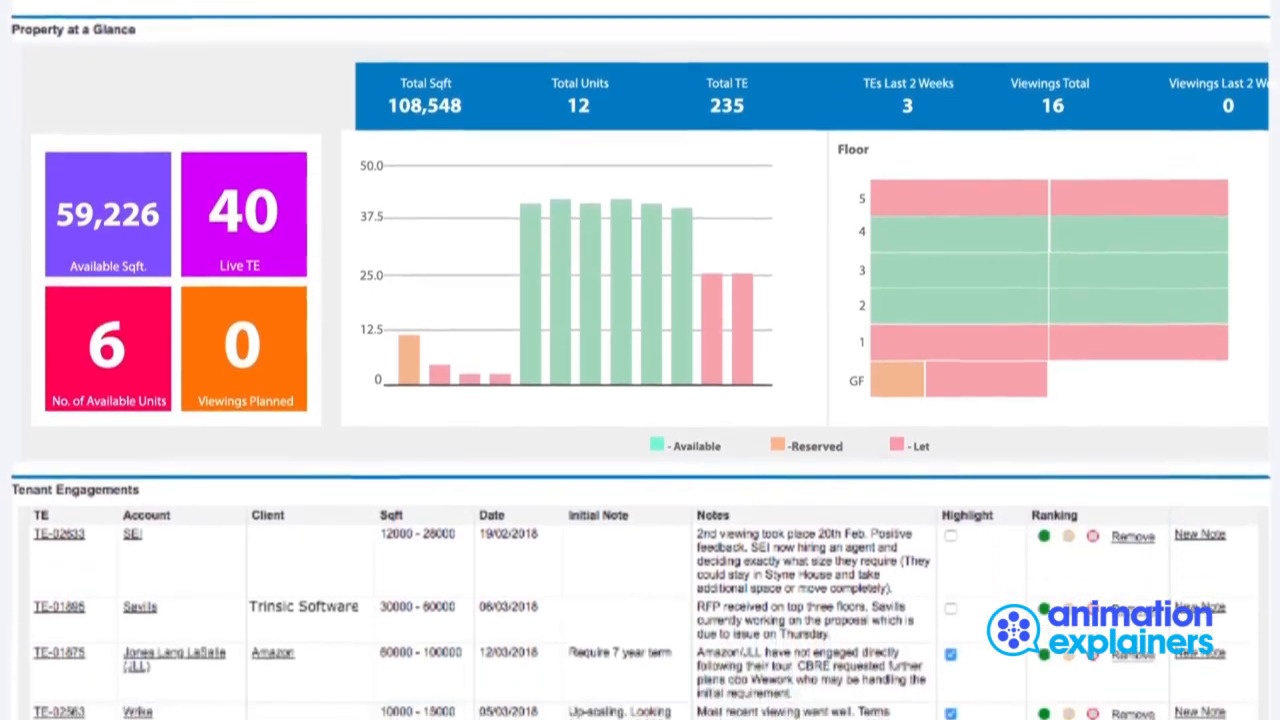Select red ranking circle in TE-02633 row
Image resolution: width=1280 pixels, height=720 pixels.
pyautogui.click(x=1092, y=537)
